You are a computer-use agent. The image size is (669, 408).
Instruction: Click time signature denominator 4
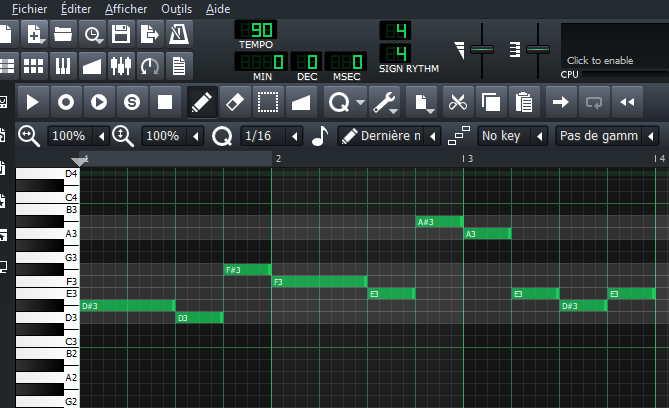tap(396, 54)
